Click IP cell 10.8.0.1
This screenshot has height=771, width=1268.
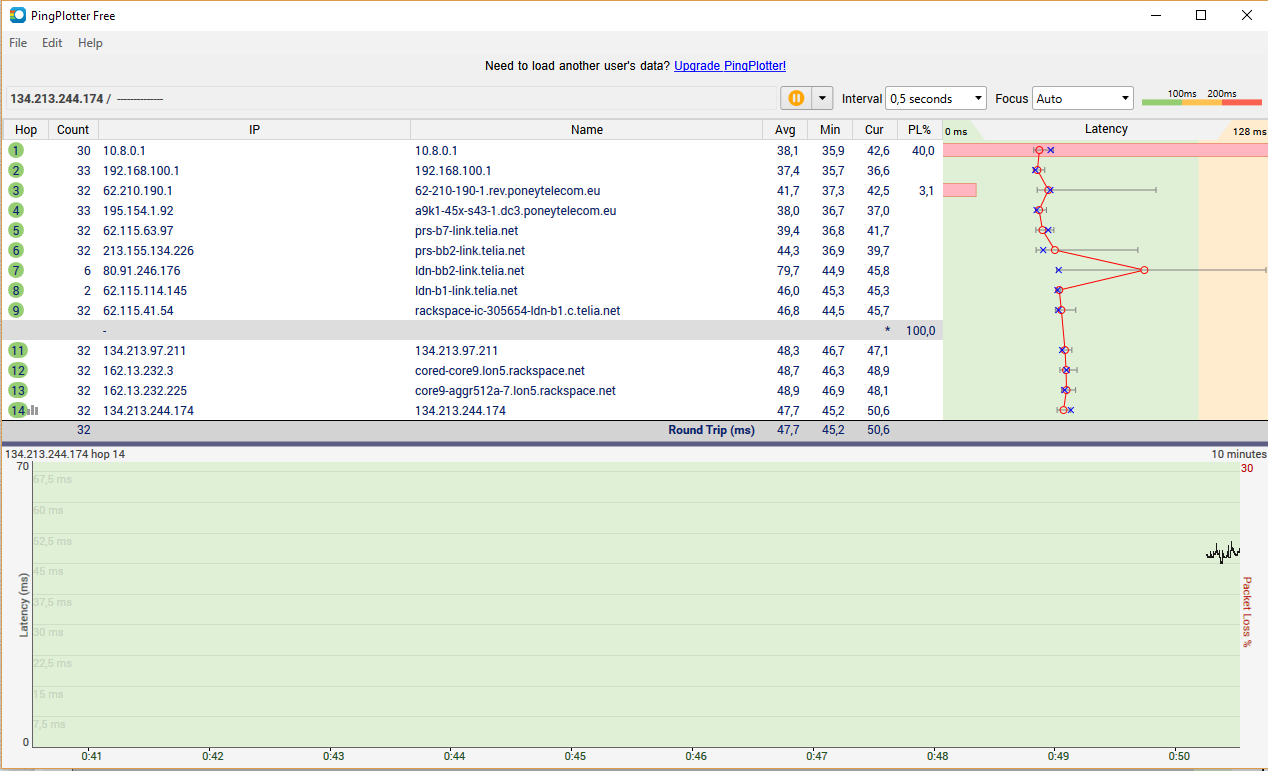coord(124,150)
